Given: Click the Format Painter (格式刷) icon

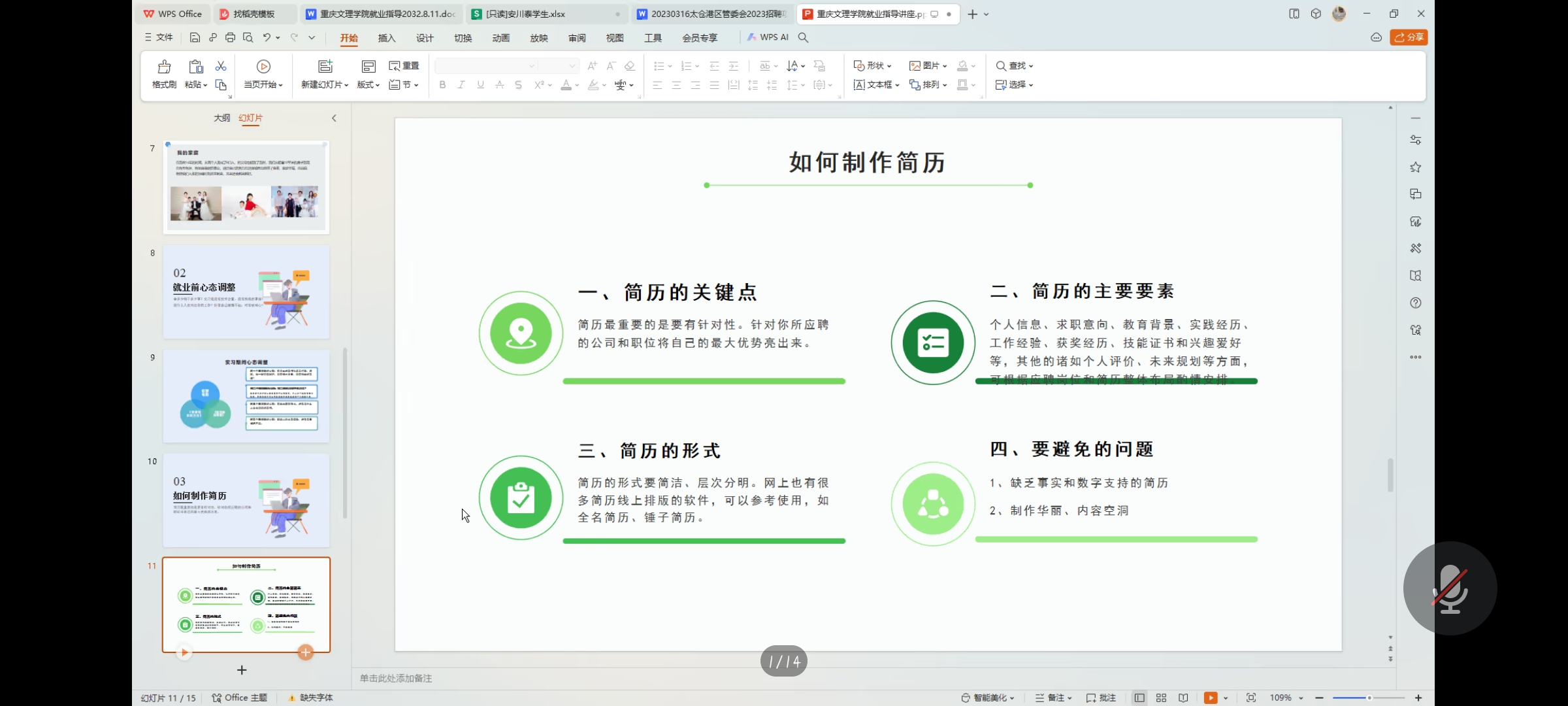Looking at the screenshot, I should coord(164,67).
